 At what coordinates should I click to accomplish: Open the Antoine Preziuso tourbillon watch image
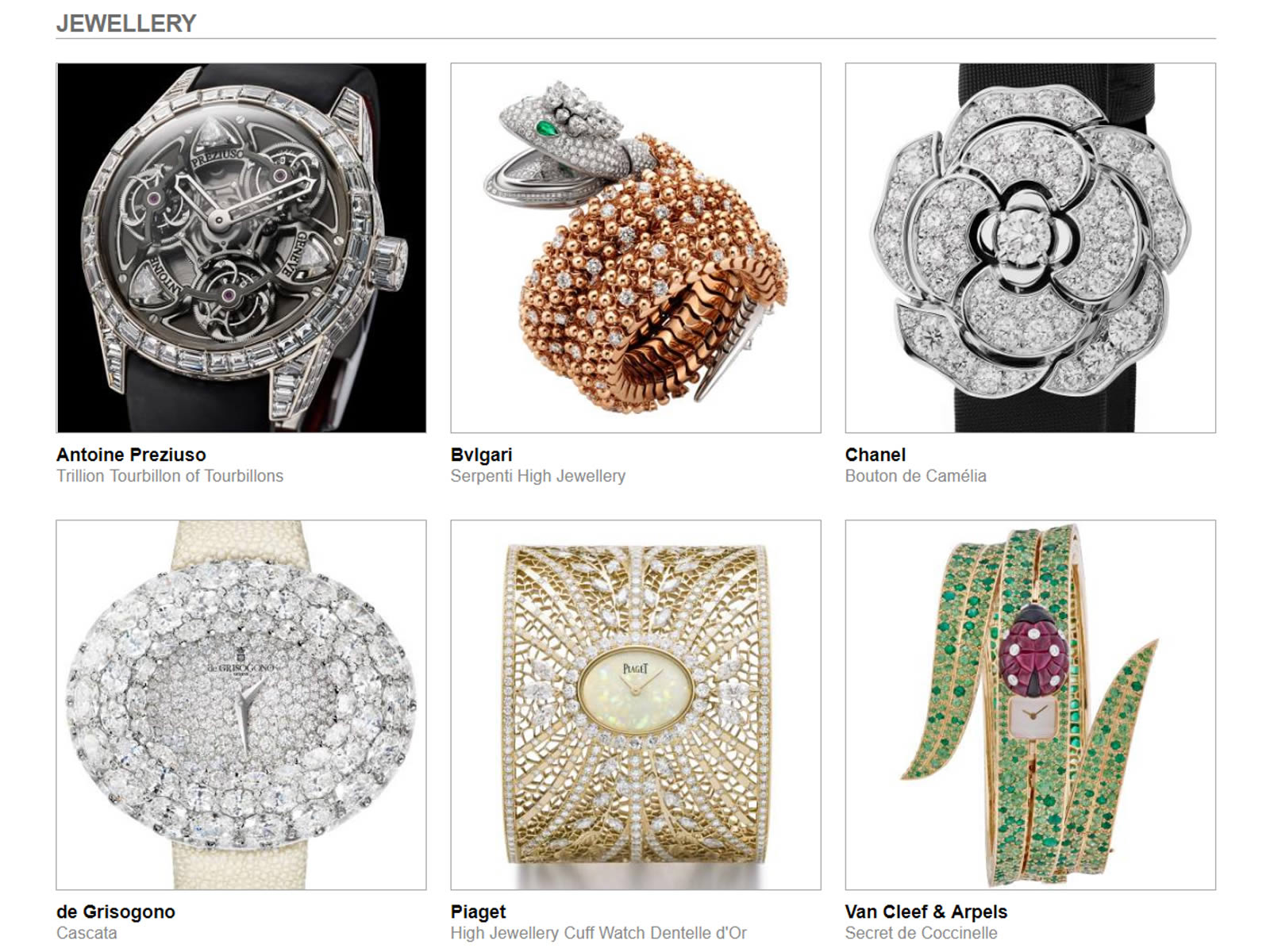241,248
